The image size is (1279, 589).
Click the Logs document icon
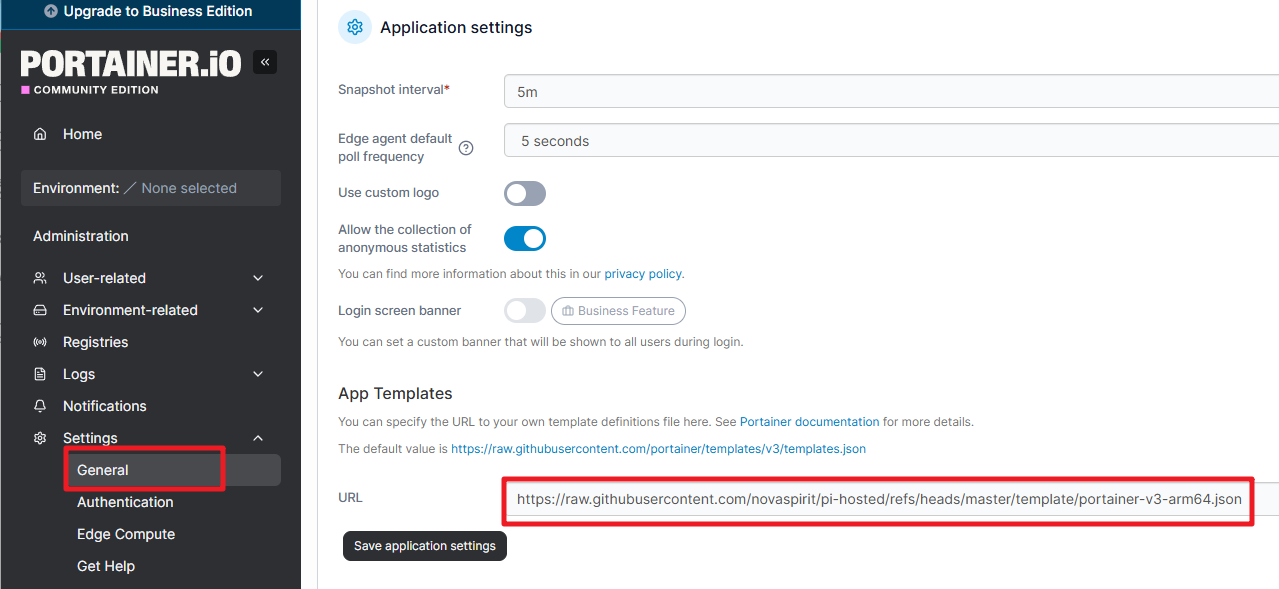tap(40, 374)
